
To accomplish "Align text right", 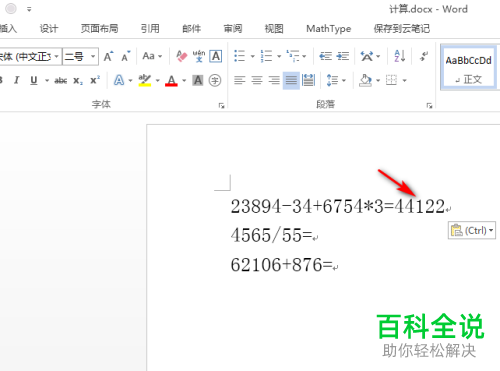I will (x=274, y=80).
